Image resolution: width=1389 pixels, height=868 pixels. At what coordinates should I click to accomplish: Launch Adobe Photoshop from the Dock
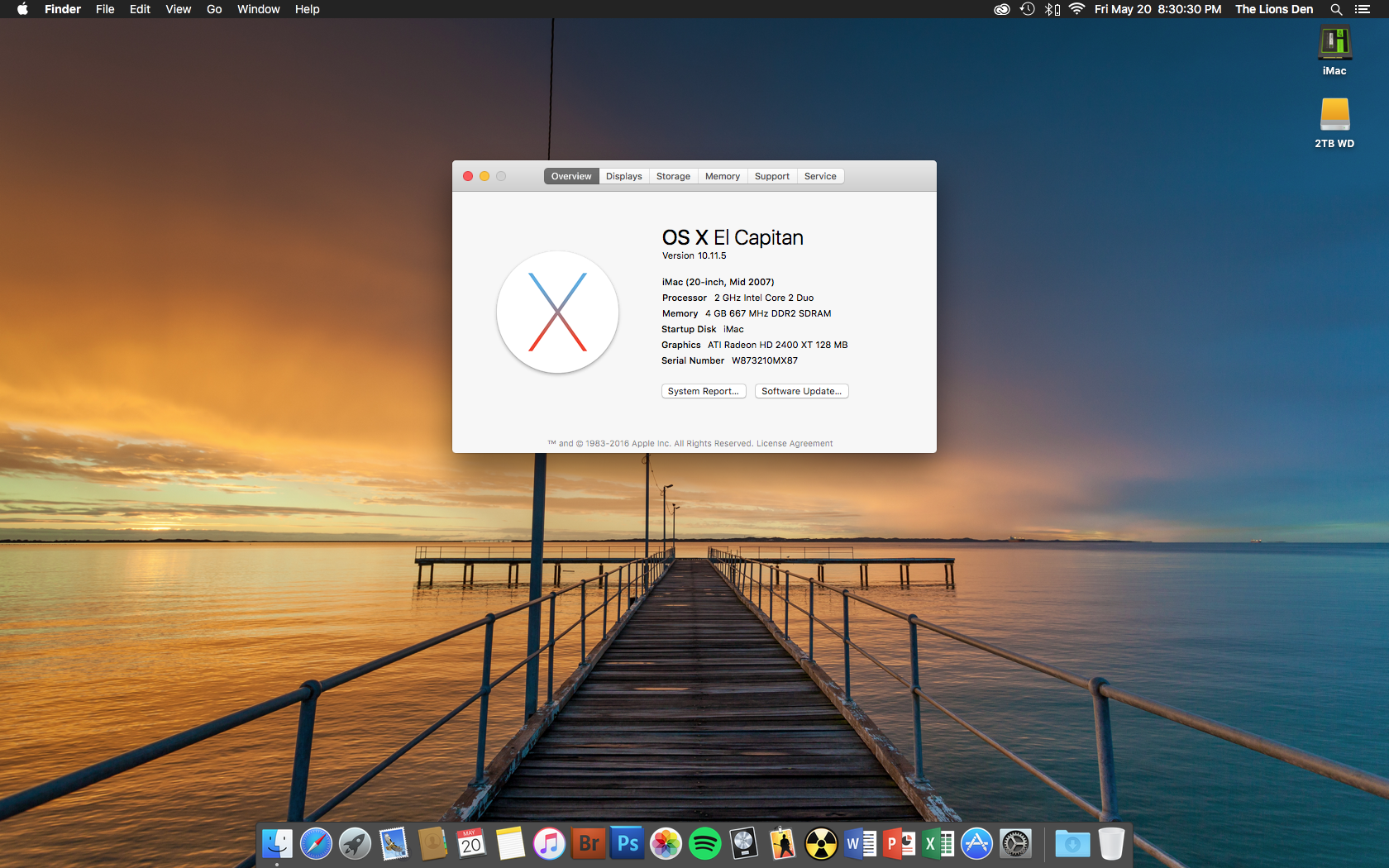pos(628,843)
